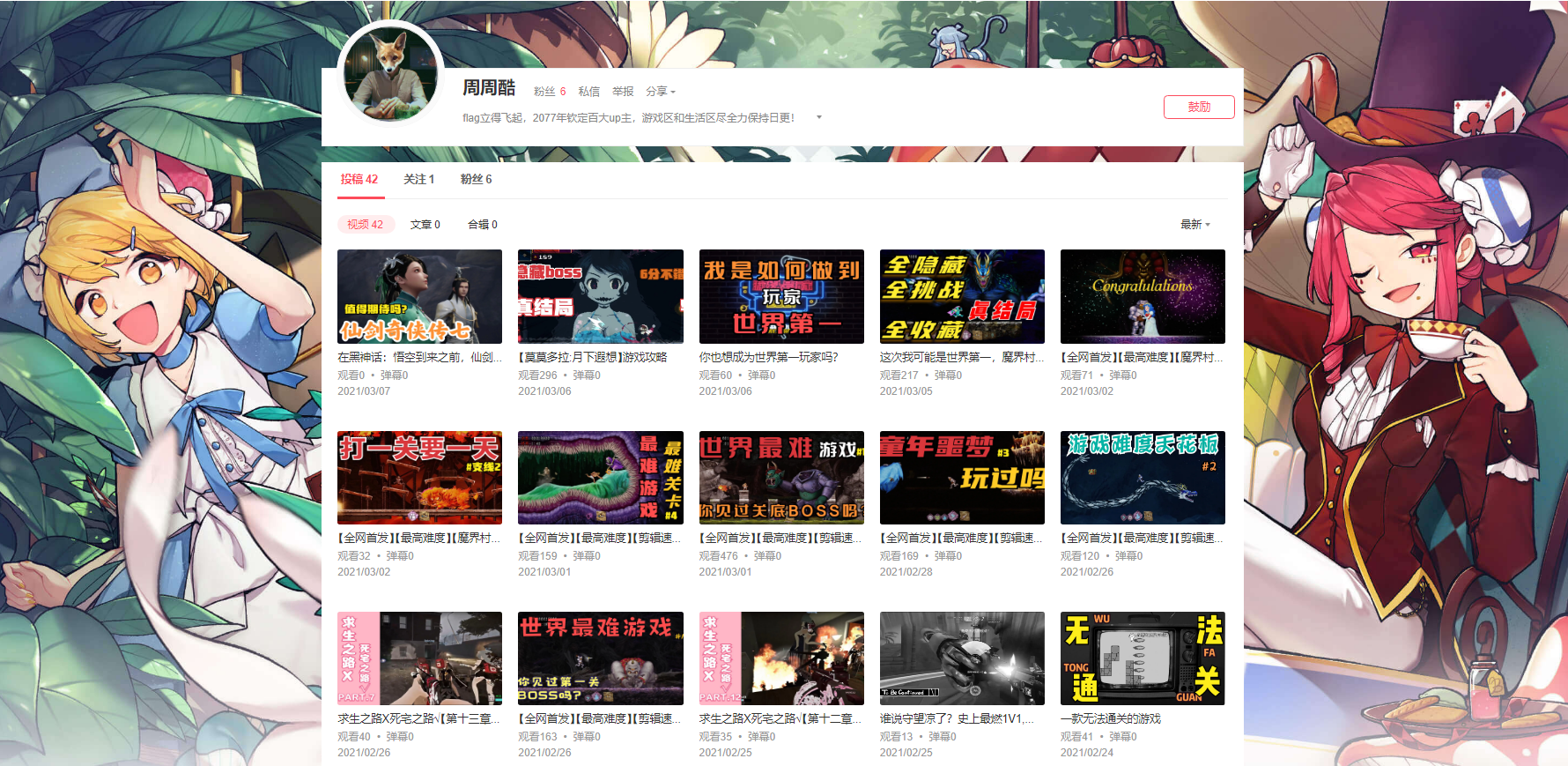
Task: Click the title 【莫莫多拉:月下遐想】游戏攻略
Action: pyautogui.click(x=593, y=357)
